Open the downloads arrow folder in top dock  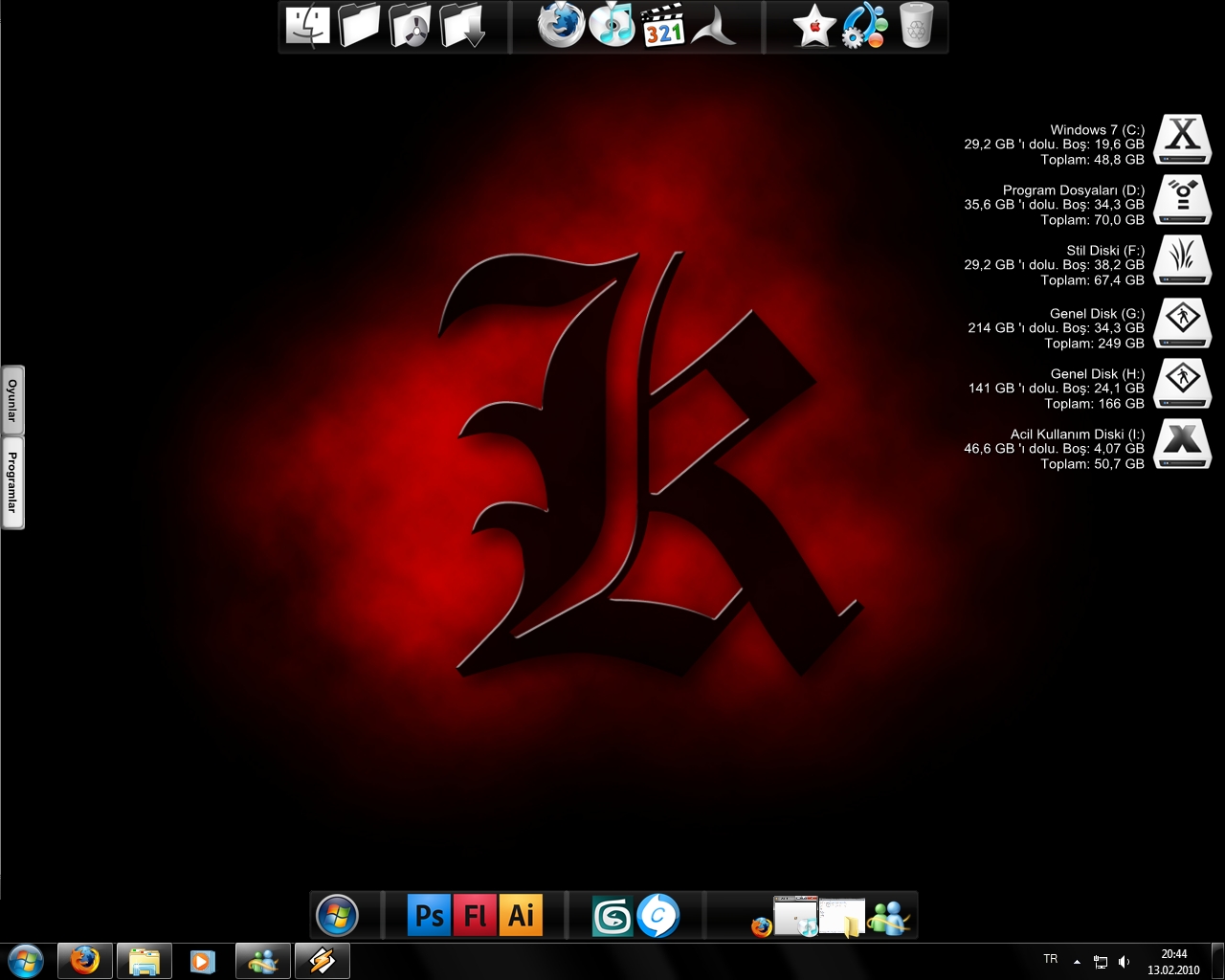tap(463, 26)
